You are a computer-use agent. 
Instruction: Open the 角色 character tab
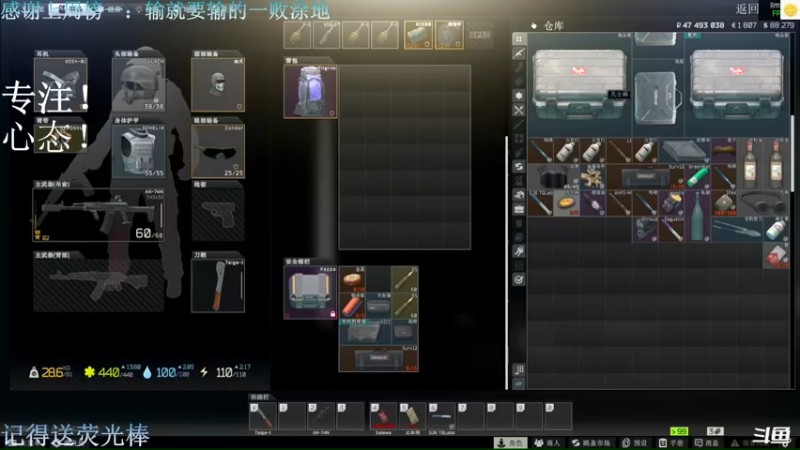pyautogui.click(x=511, y=443)
